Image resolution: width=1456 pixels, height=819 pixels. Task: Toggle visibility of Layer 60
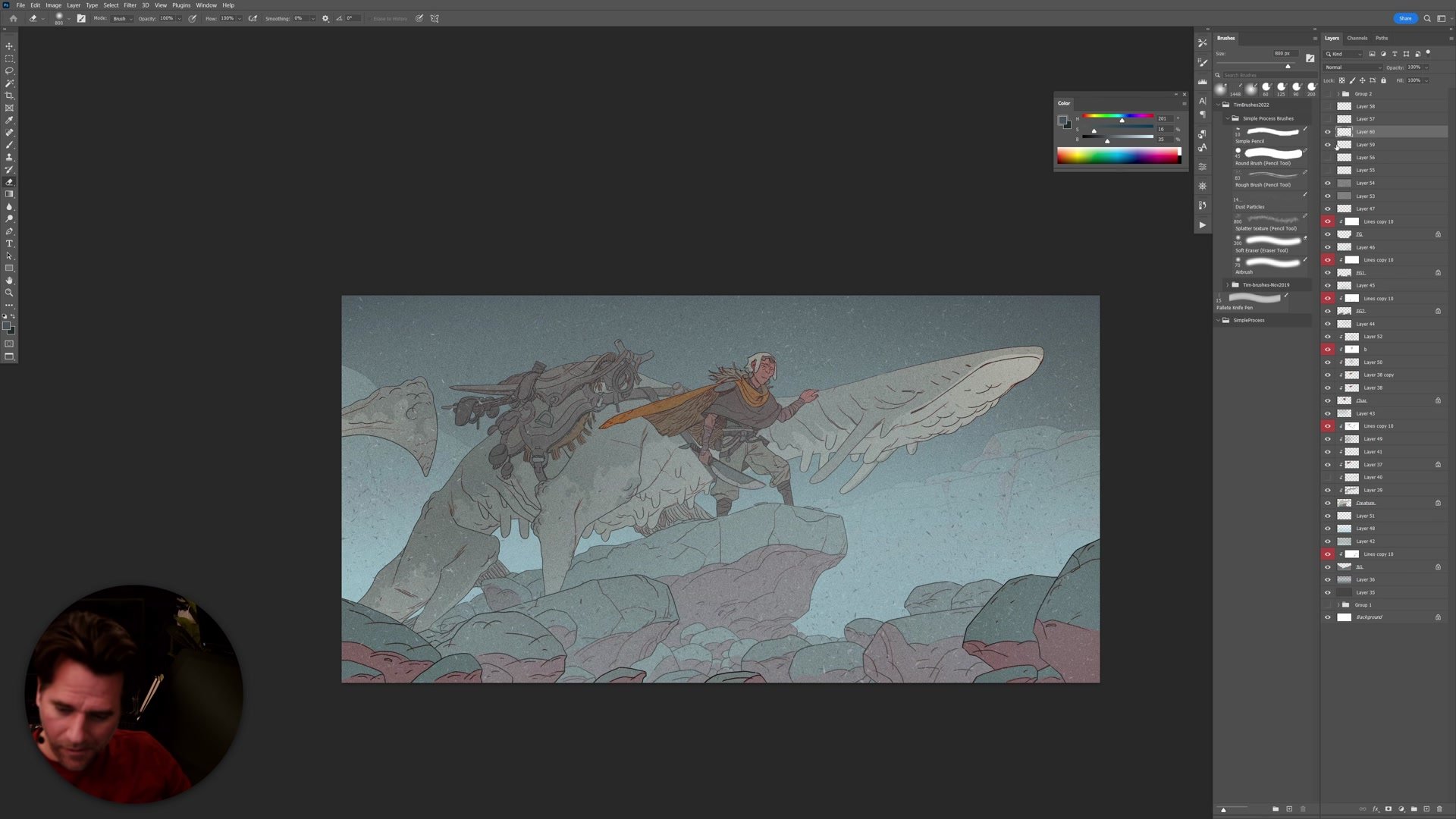(x=1326, y=131)
